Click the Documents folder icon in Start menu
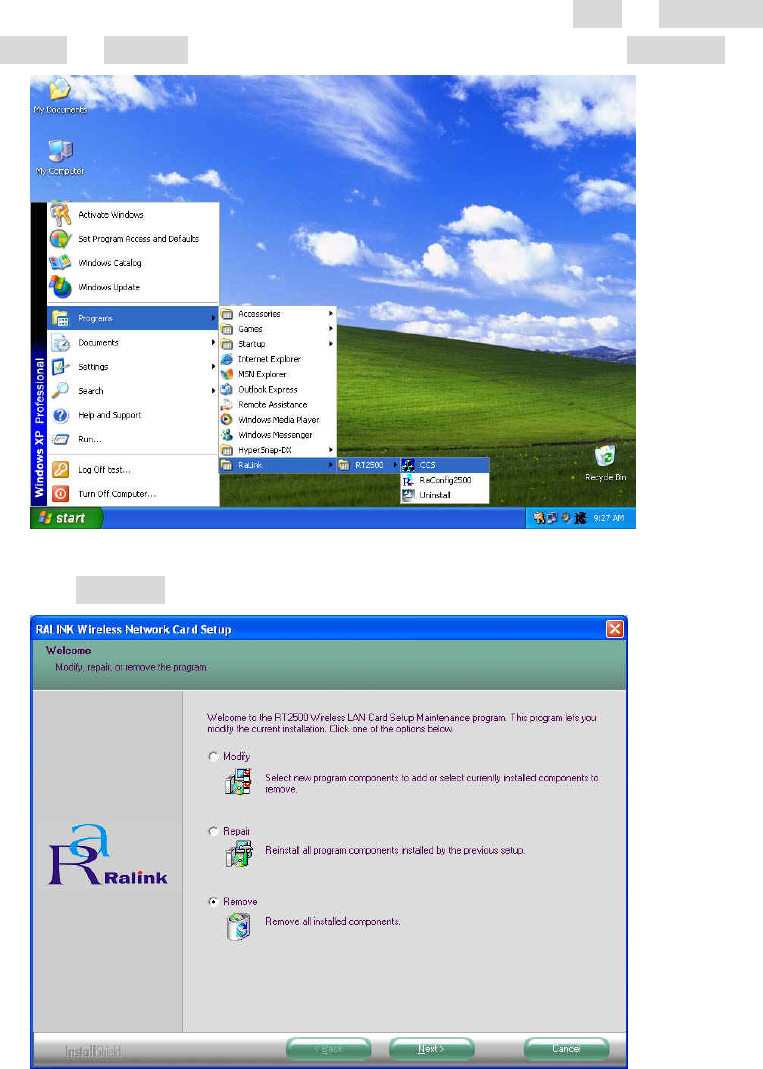Image resolution: width=763 pixels, height=1069 pixels. [61, 342]
